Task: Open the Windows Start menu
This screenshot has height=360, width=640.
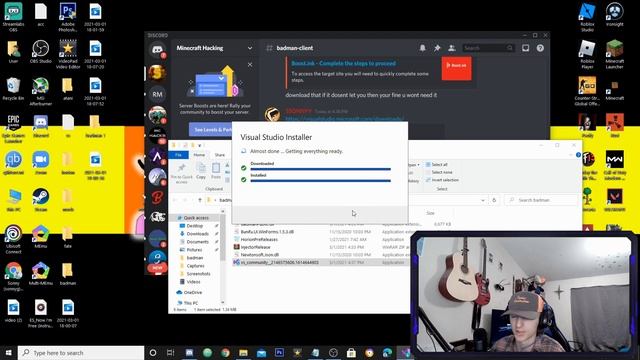Action: [9, 353]
